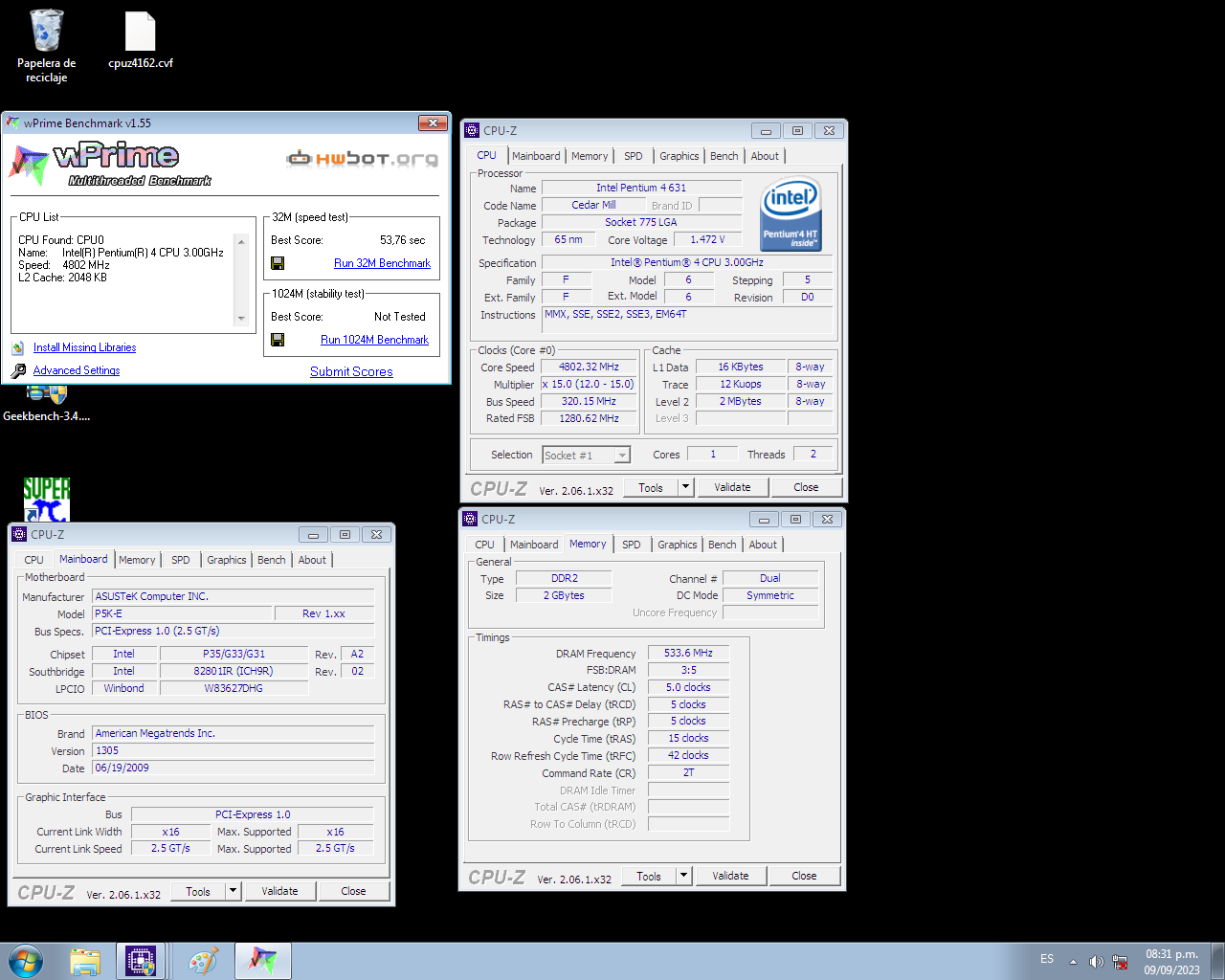This screenshot has width=1225, height=980.
Task: Open the About tab in the Memory window
Action: (x=763, y=545)
